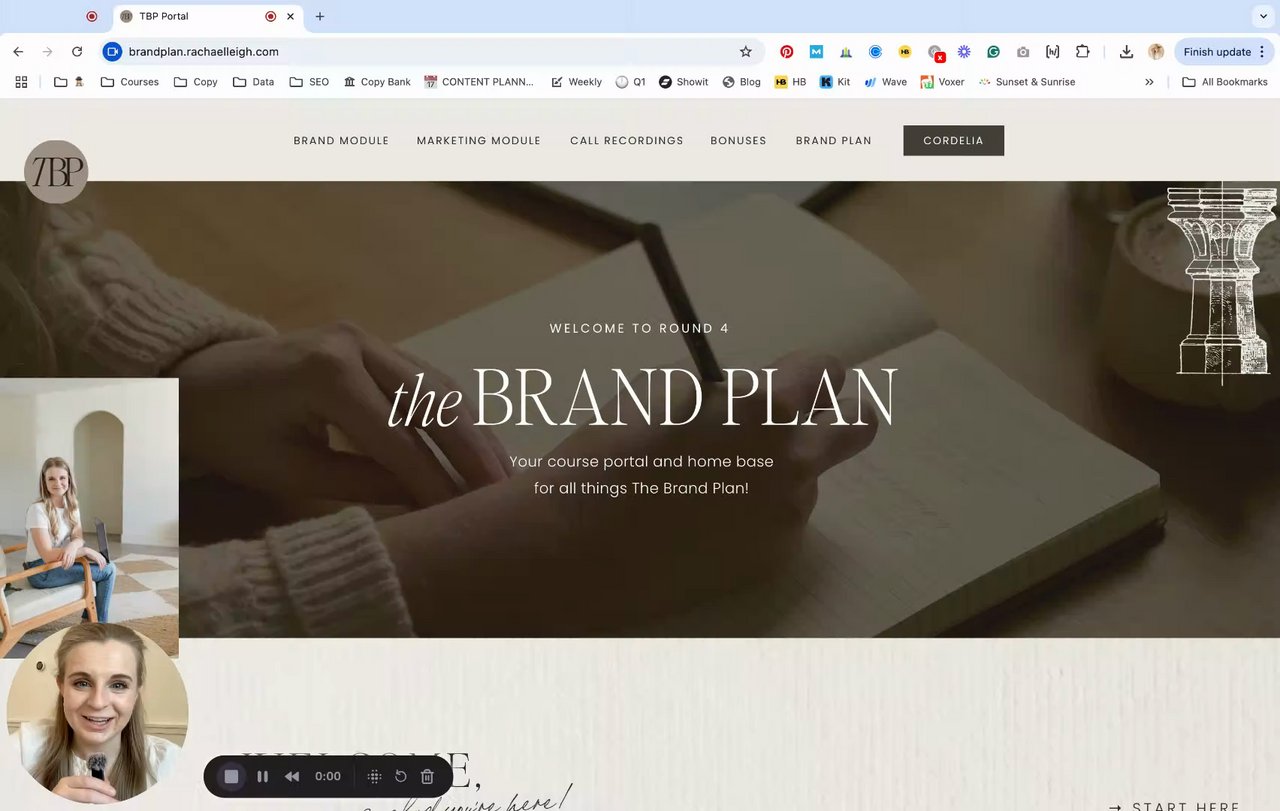Bookmark this page with the star icon
The height and width of the screenshot is (811, 1280).
point(745,52)
